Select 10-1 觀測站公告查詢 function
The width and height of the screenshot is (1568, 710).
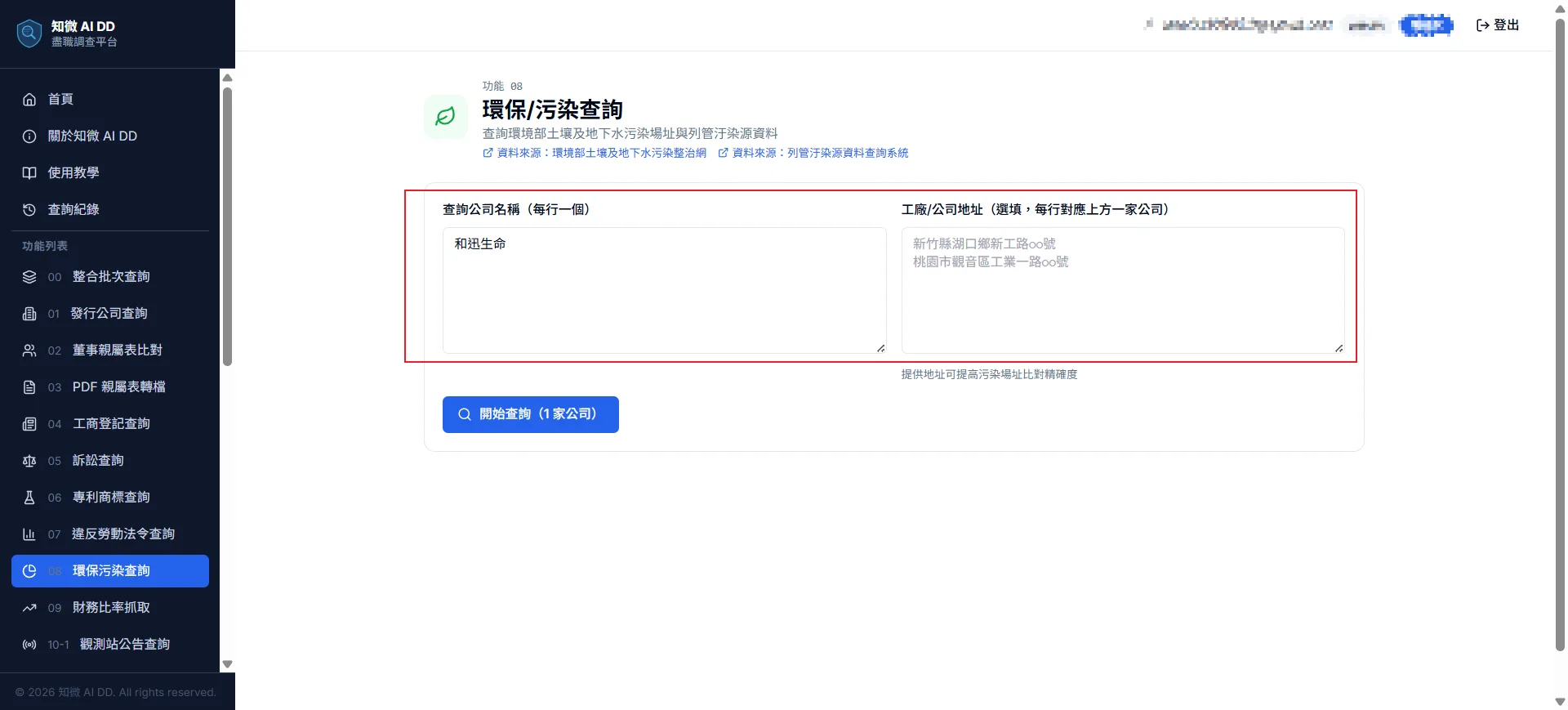coord(110,645)
